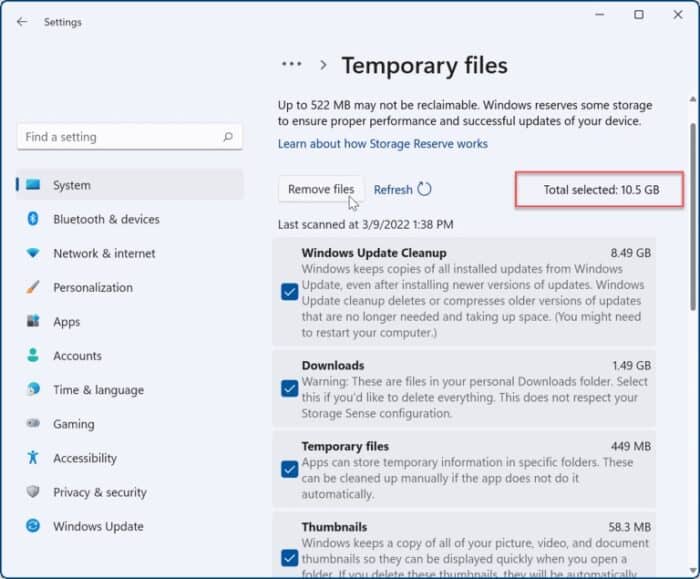Click into the Find a setting box

[x=120, y=137]
